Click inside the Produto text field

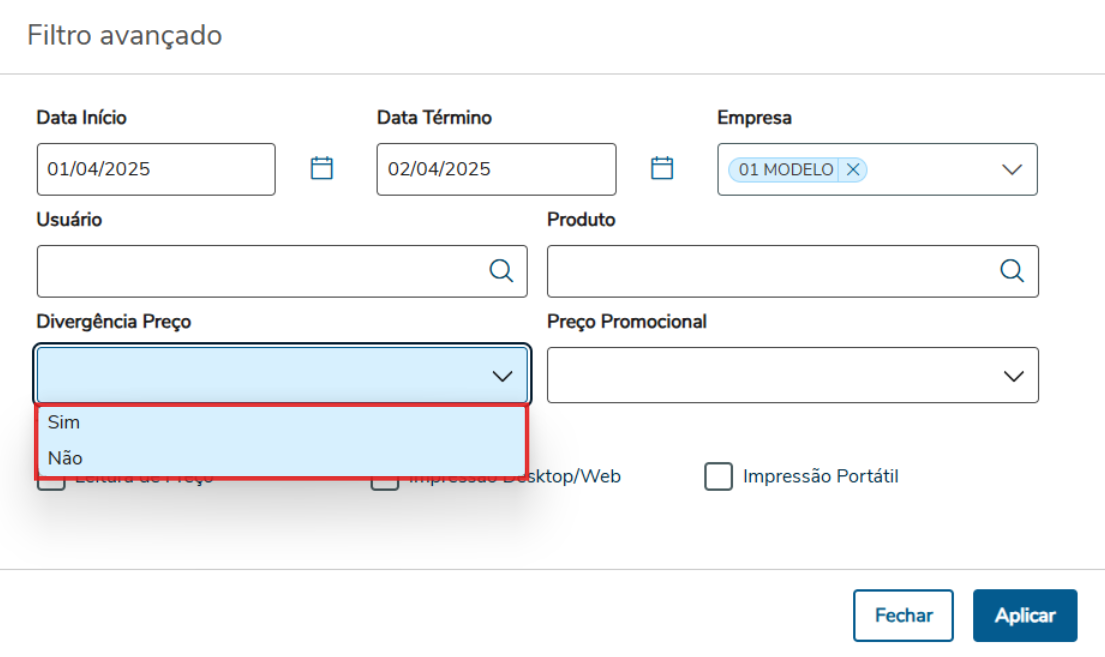click(770, 271)
